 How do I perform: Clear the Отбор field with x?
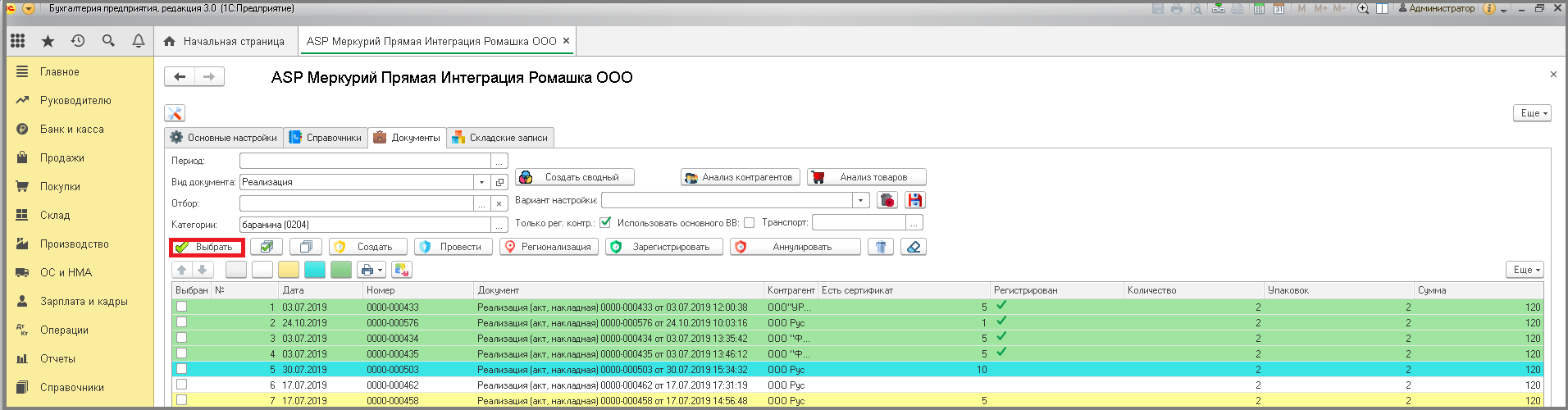click(499, 203)
